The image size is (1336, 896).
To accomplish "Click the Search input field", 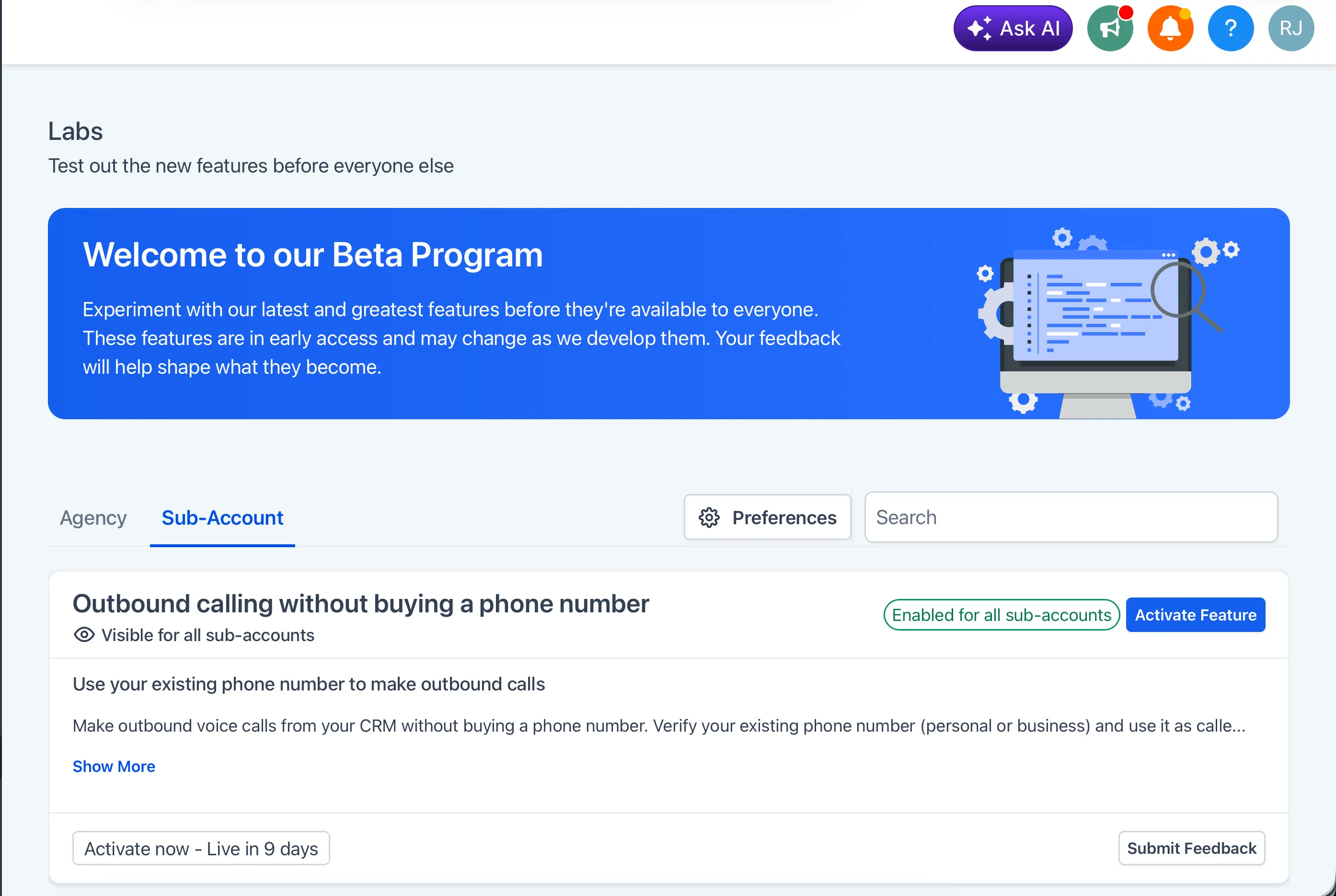I will 1071,517.
